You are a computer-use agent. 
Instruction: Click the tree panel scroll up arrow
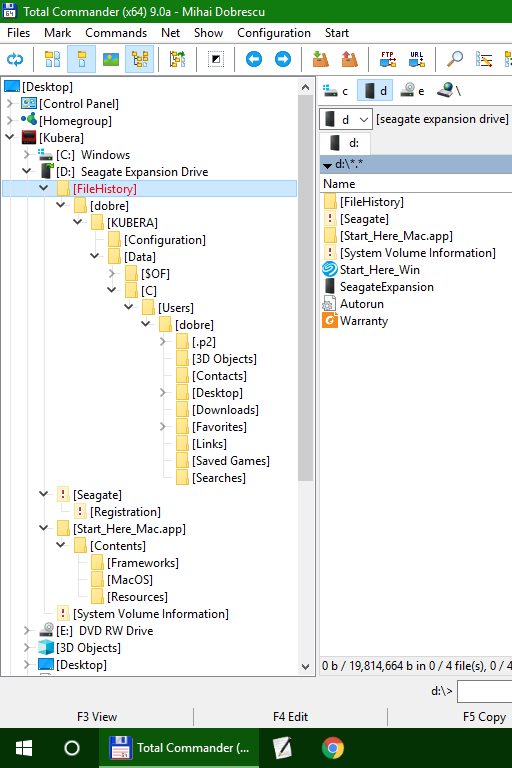pyautogui.click(x=305, y=88)
